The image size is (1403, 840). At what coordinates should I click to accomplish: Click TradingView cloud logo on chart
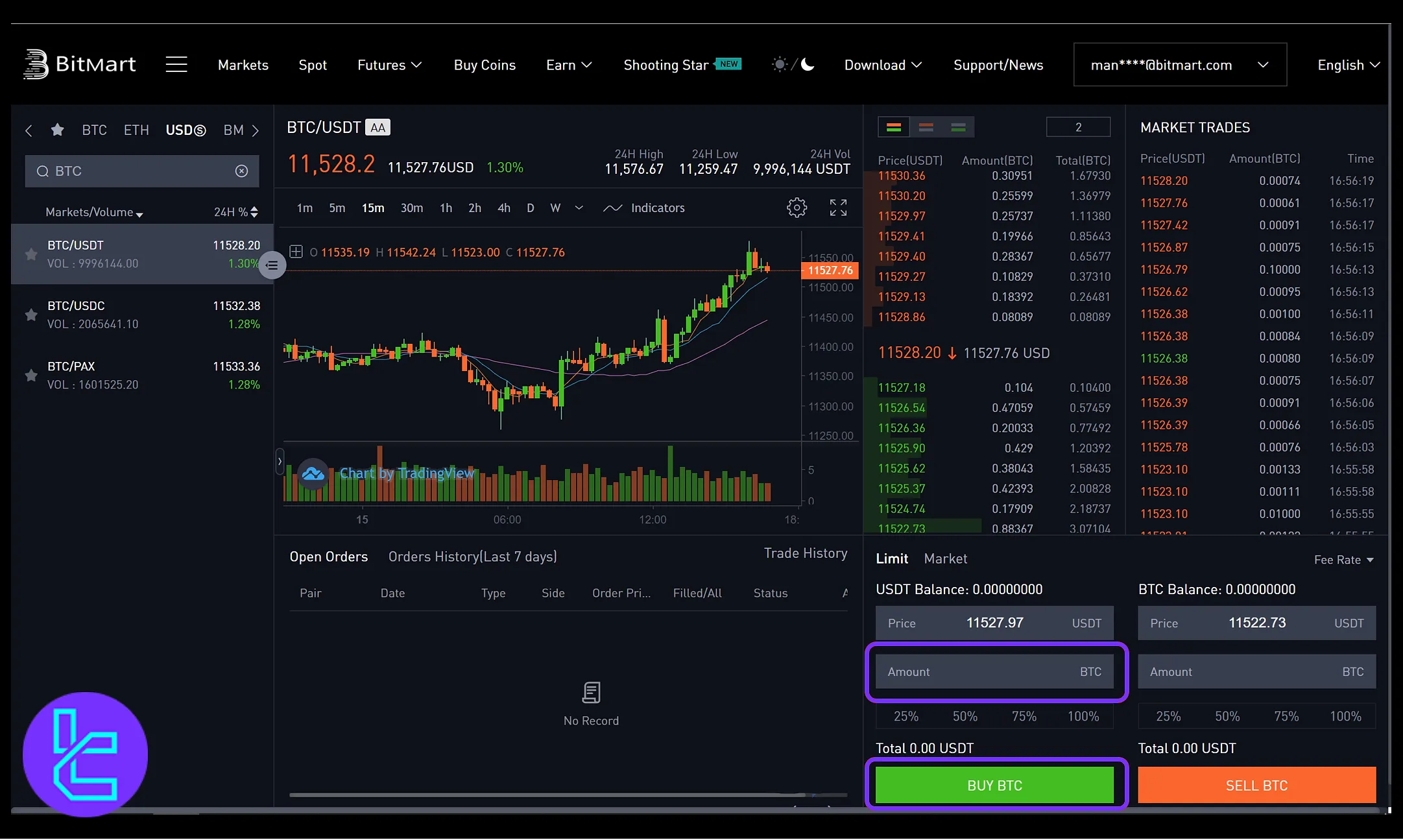click(313, 474)
